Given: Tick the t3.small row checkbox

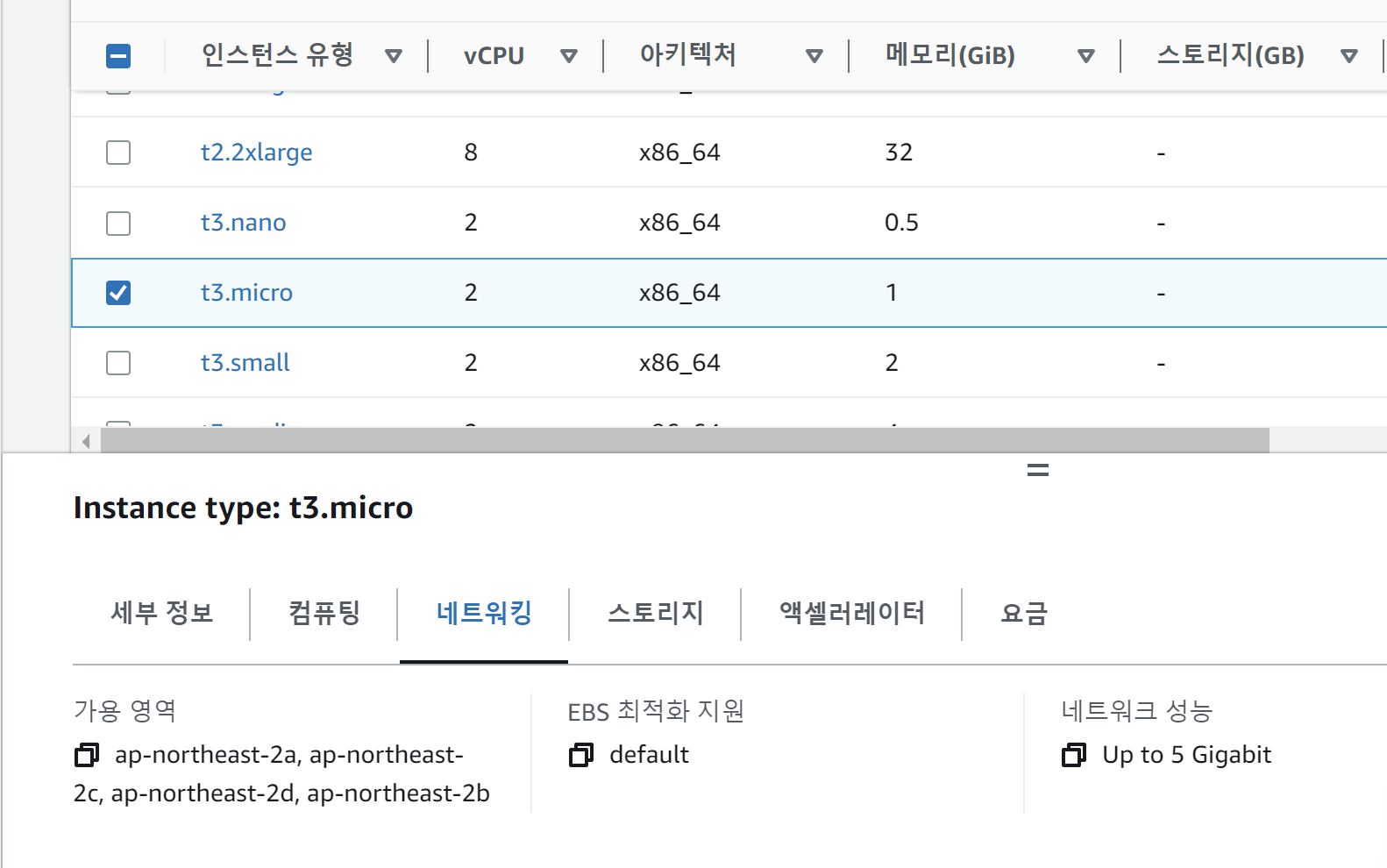Looking at the screenshot, I should pos(118,363).
